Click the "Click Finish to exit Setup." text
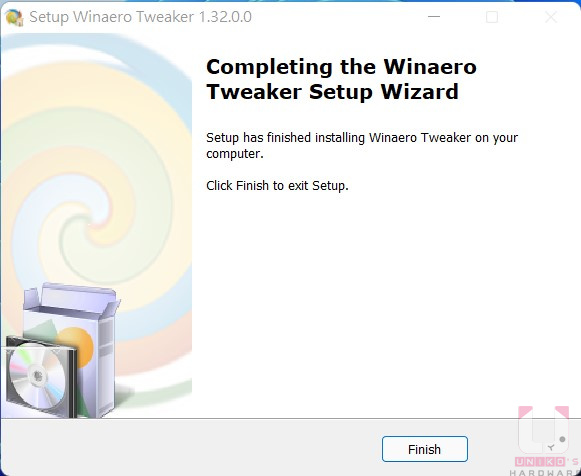The height and width of the screenshot is (476, 581). pyautogui.click(x=277, y=186)
